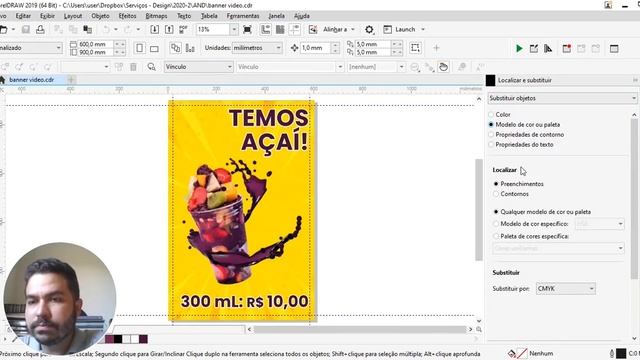The height and width of the screenshot is (360, 640).
Task: Choose Contornos radio button
Action: coord(496,194)
